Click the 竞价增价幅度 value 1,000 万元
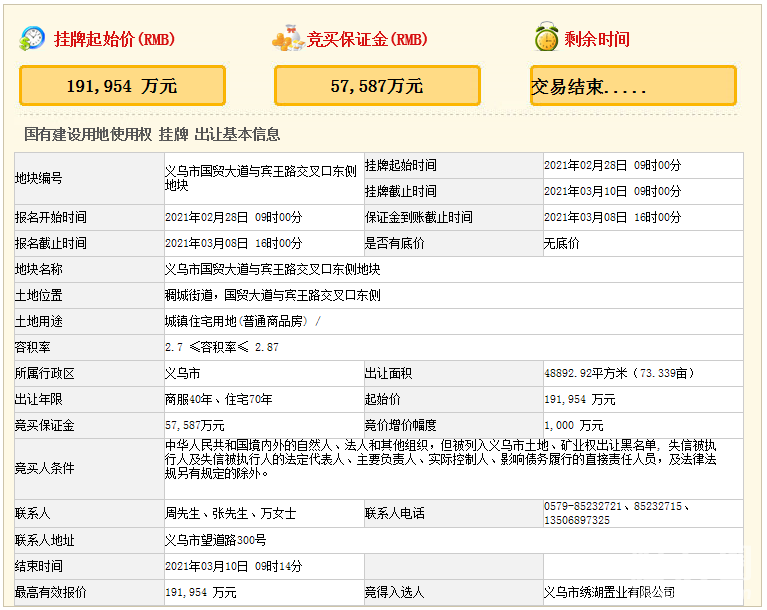767x610 pixels. (574, 425)
